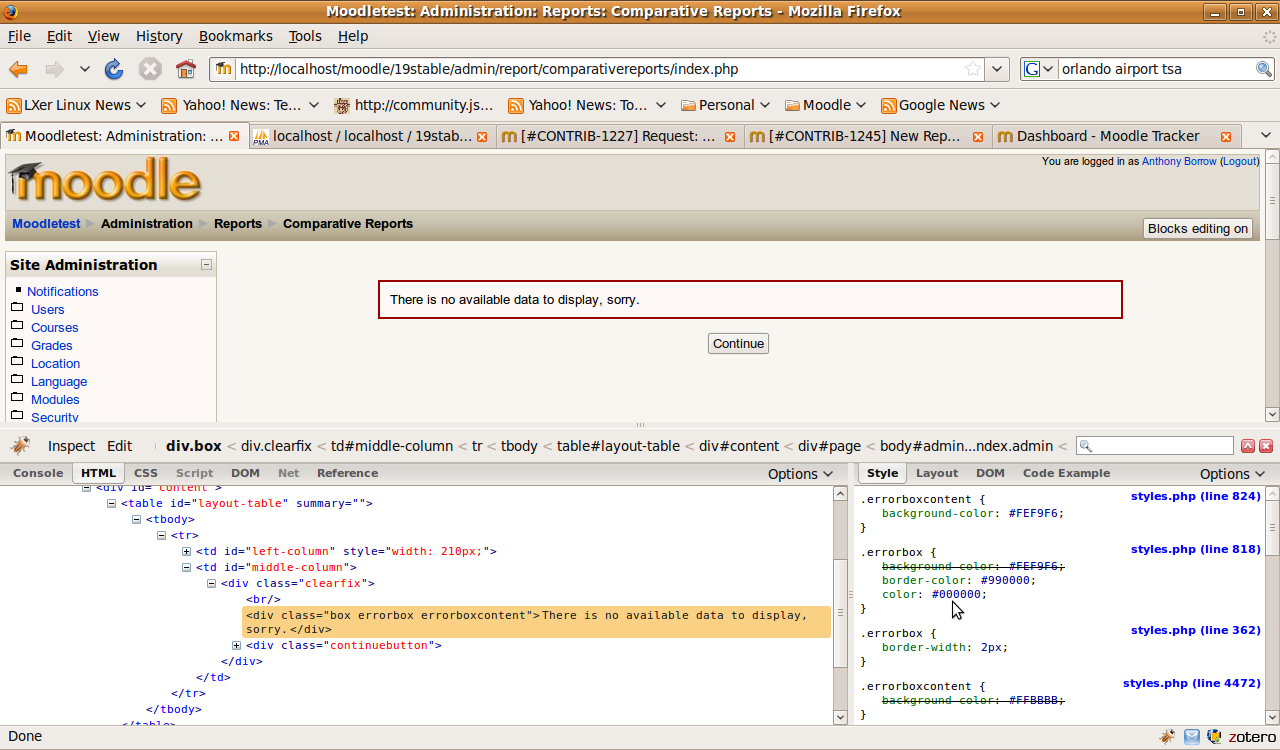The image size is (1280, 750).
Task: Expand the td#left-column node
Action: 187,552
